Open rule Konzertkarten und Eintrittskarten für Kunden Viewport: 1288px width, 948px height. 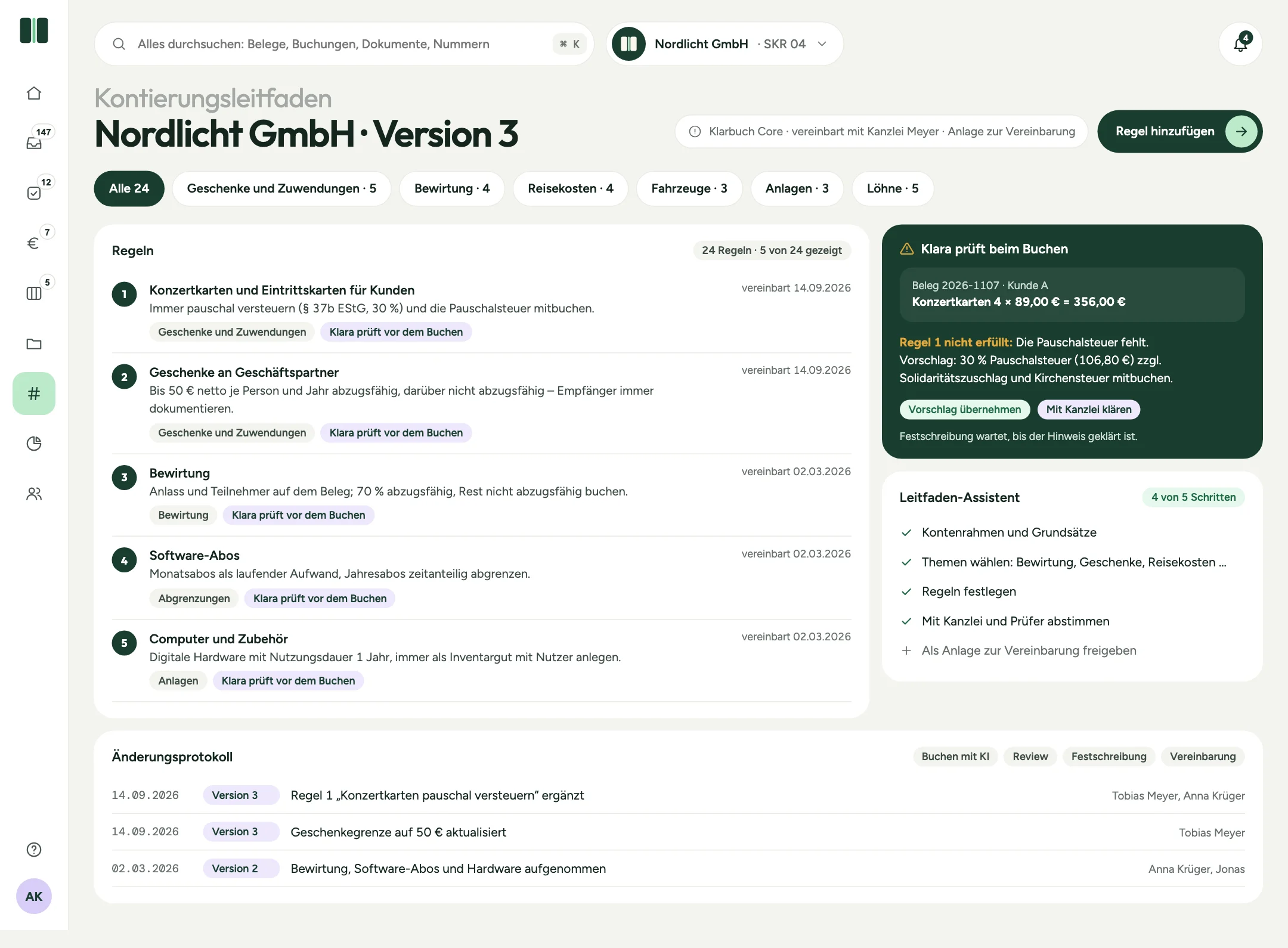coord(281,290)
